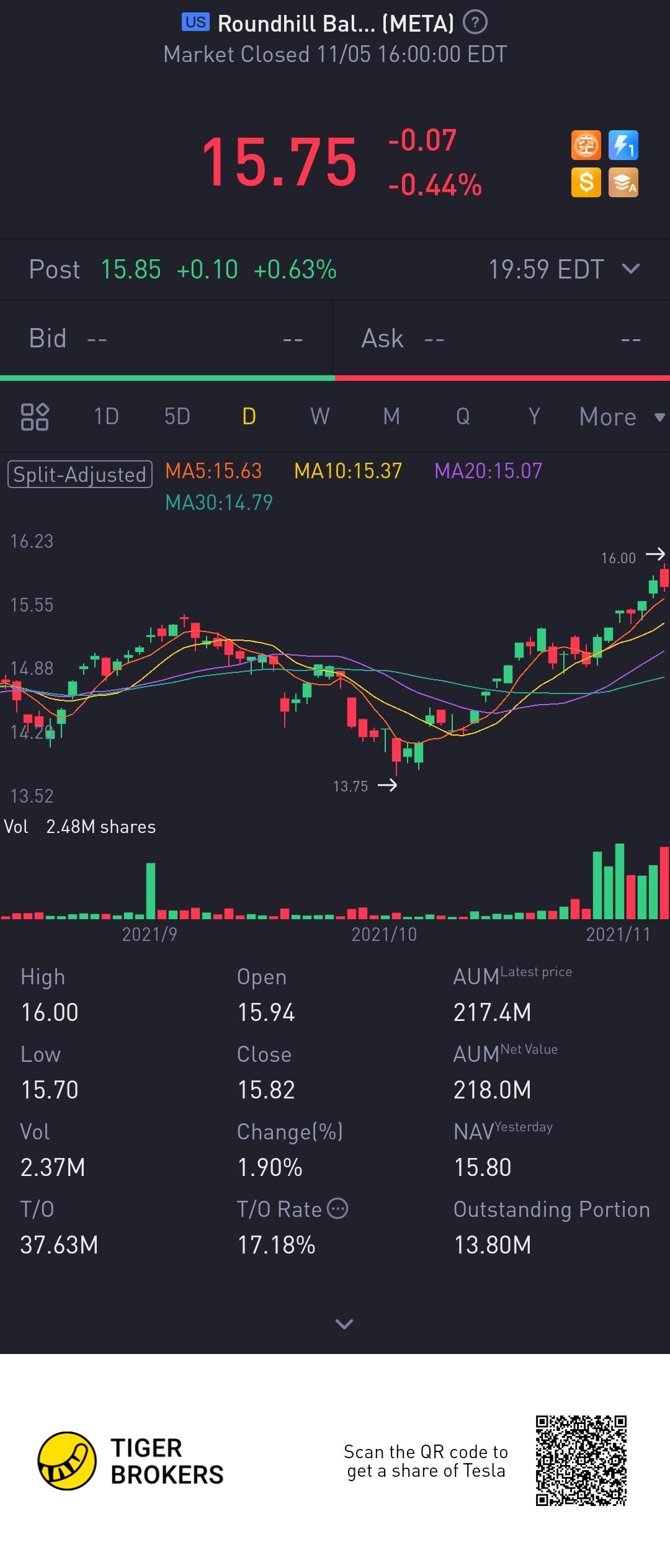670x1568 pixels.
Task: Select the quarterly Q chart tab
Action: (x=463, y=416)
